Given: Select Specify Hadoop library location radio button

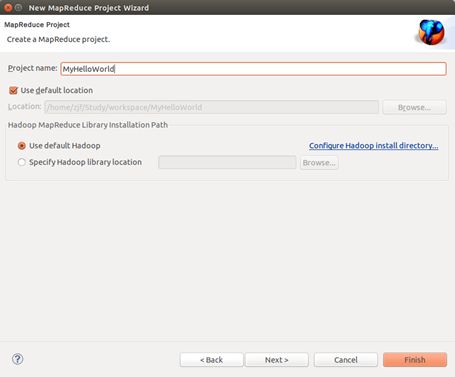Looking at the screenshot, I should click(22, 162).
